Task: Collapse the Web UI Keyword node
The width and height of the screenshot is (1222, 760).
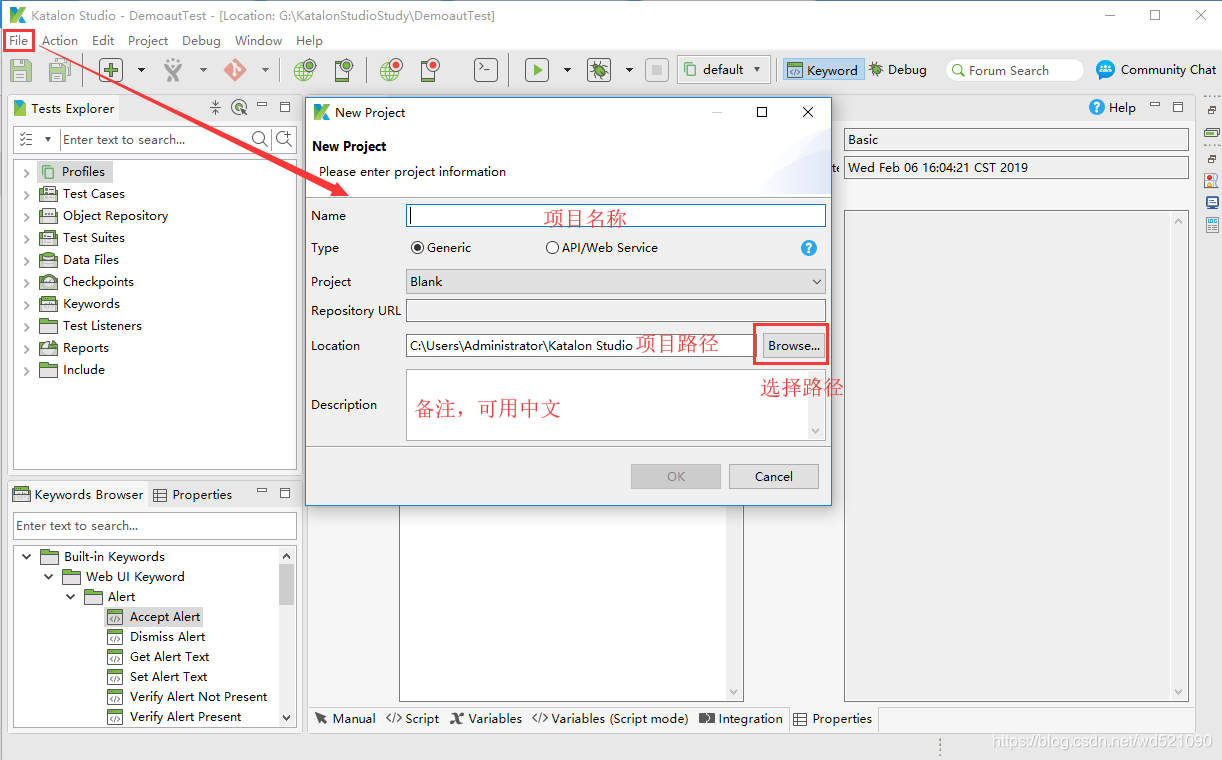Action: [48, 577]
